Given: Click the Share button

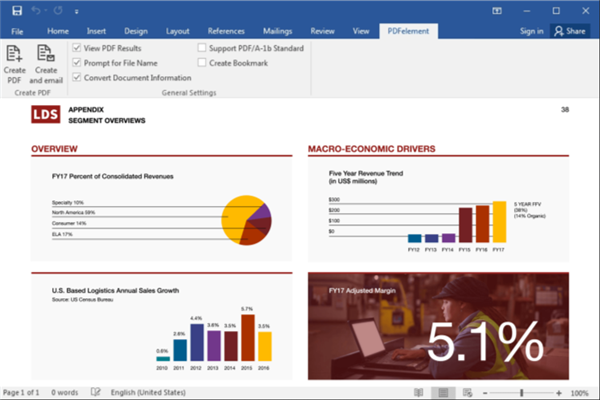Looking at the screenshot, I should pyautogui.click(x=570, y=31).
